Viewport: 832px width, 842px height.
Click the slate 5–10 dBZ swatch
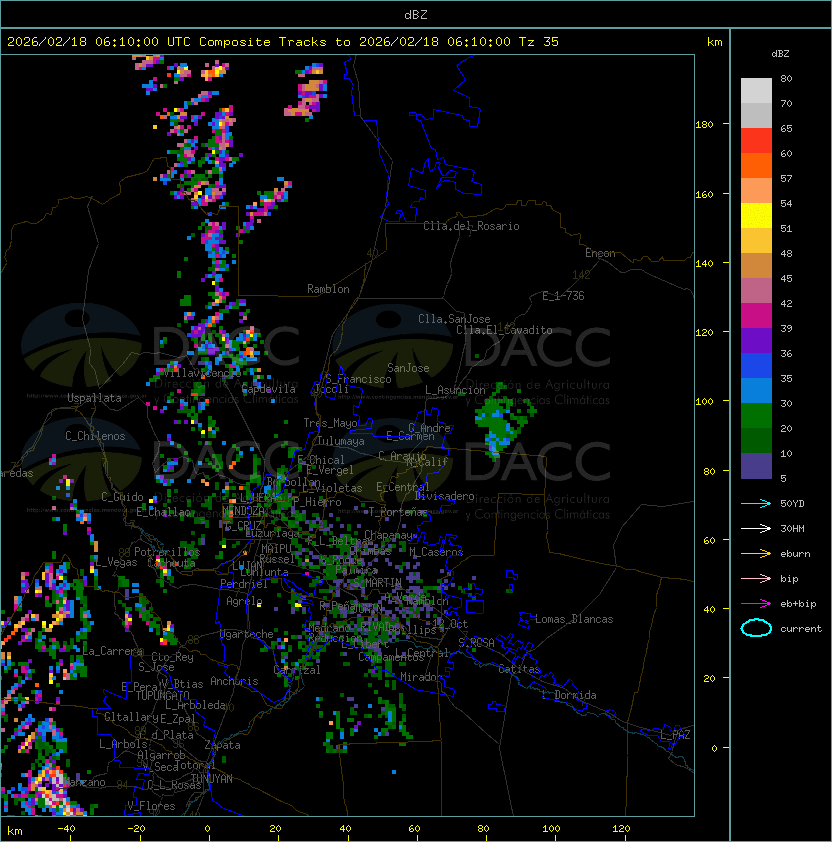(x=756, y=466)
